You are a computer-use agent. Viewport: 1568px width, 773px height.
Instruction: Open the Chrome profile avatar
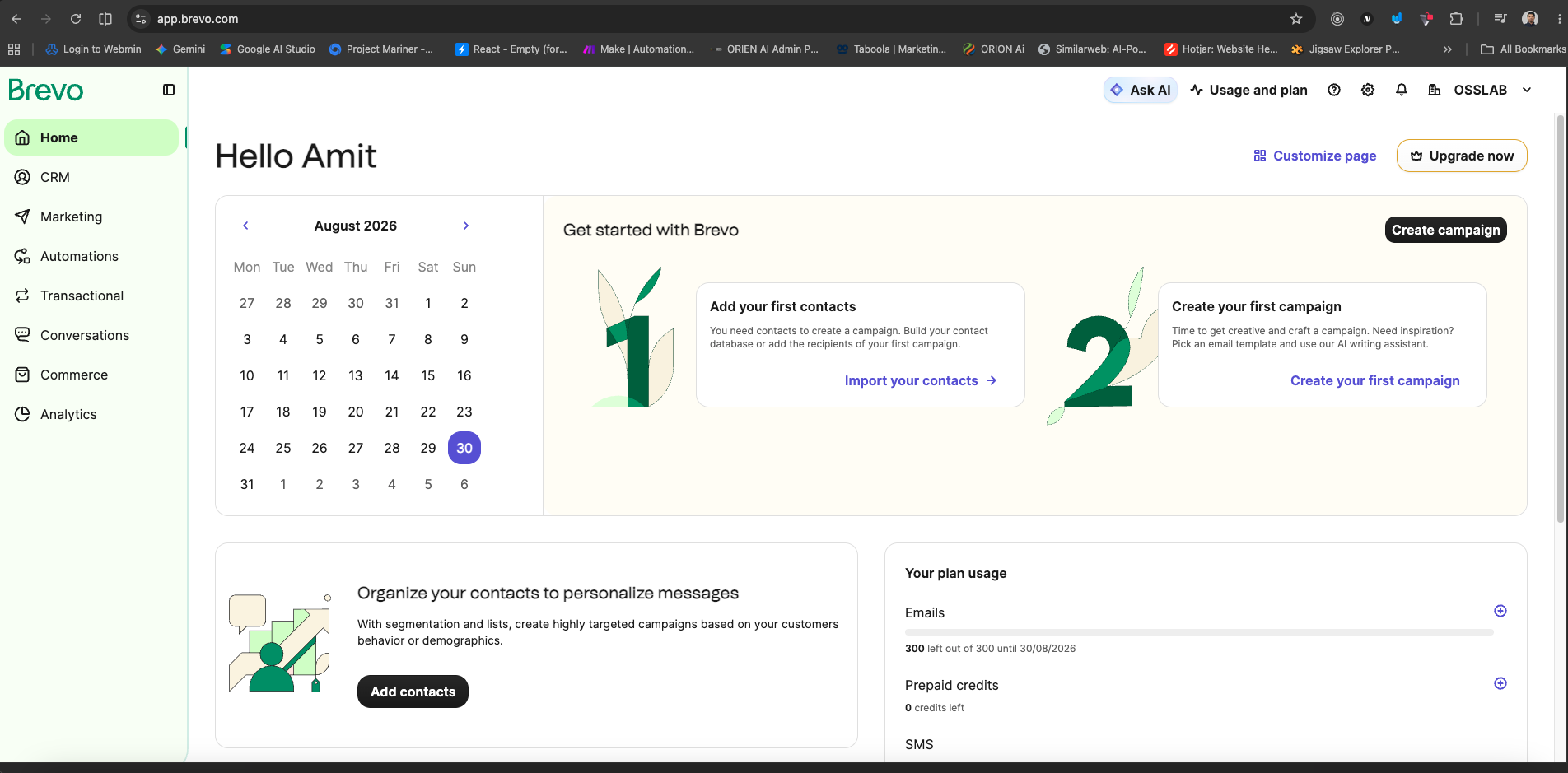point(1530,19)
